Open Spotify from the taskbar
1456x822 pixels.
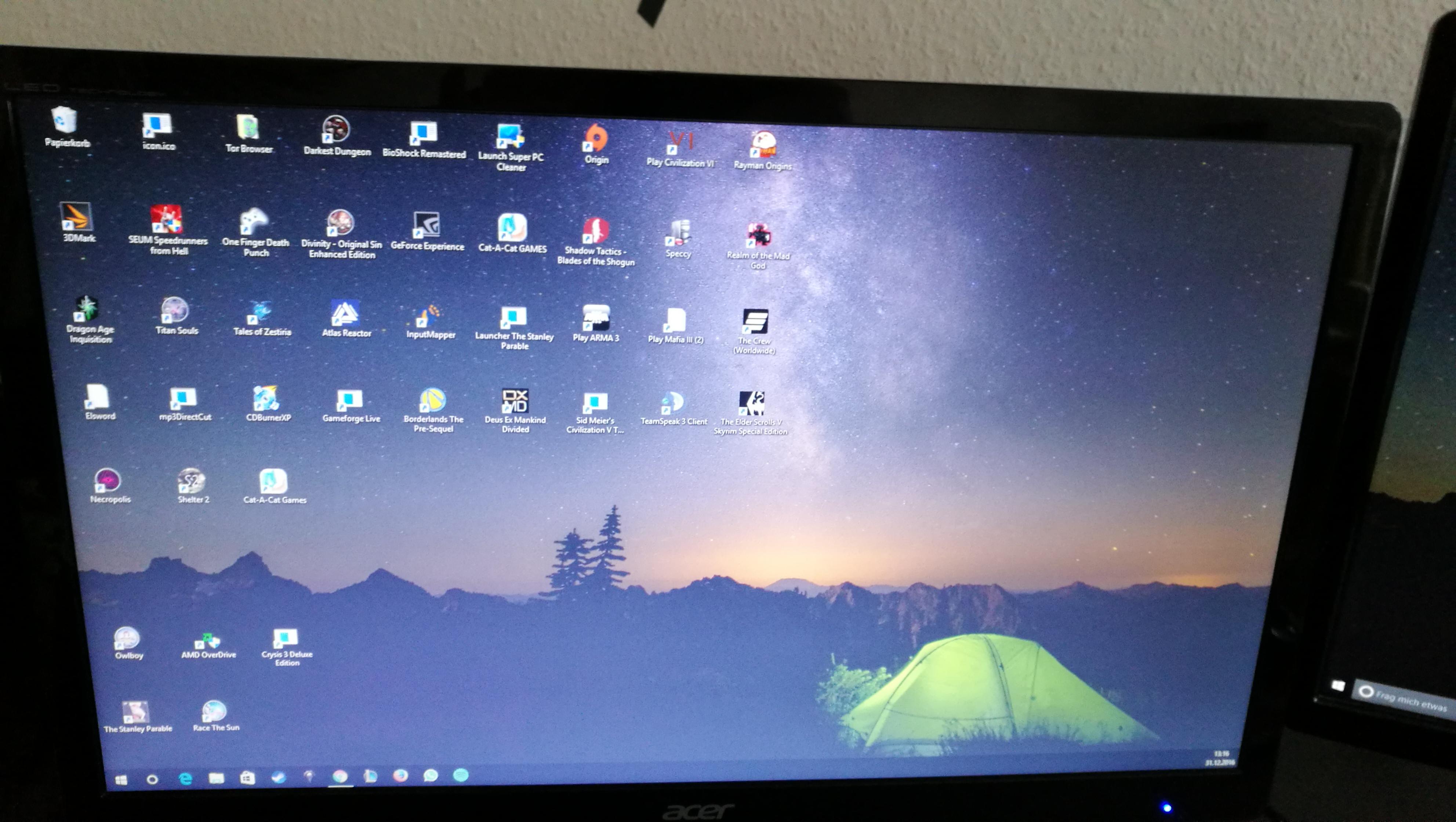tap(461, 775)
